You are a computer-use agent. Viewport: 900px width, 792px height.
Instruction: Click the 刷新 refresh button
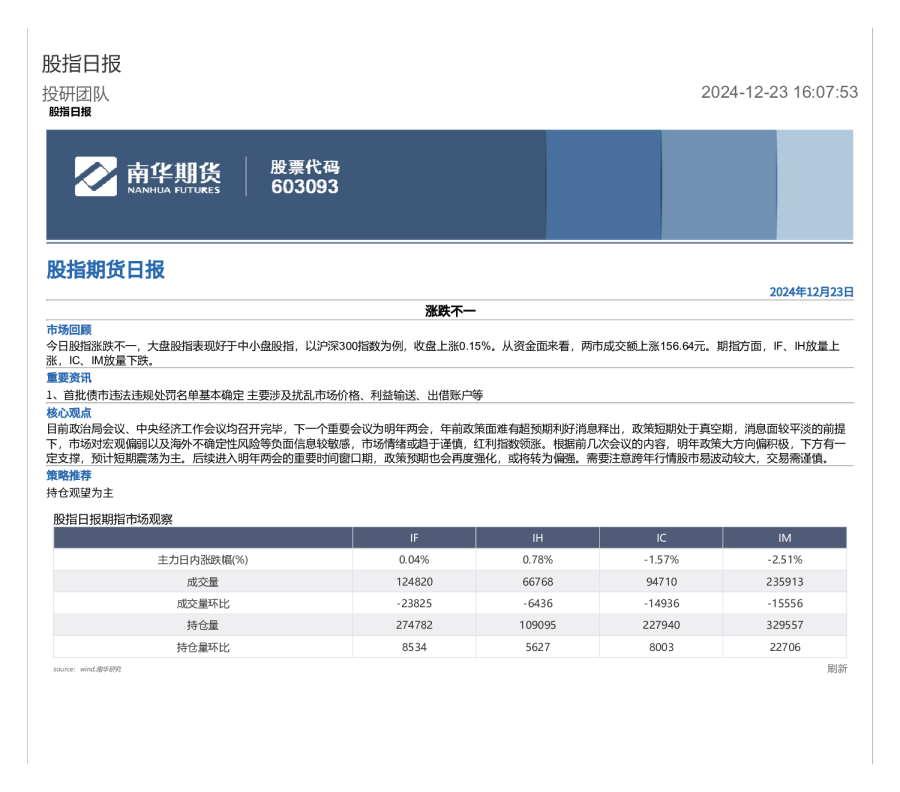837,669
